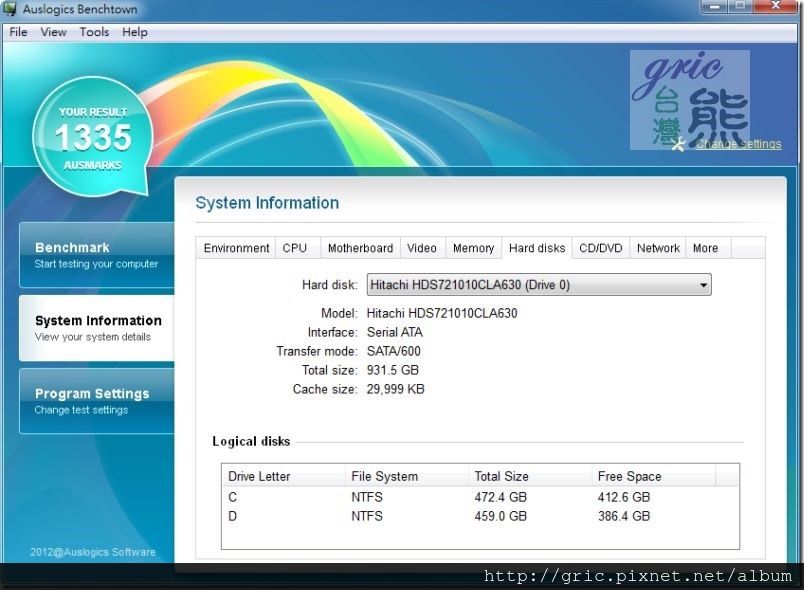Click the More tab
The height and width of the screenshot is (590, 804).
pyautogui.click(x=705, y=248)
